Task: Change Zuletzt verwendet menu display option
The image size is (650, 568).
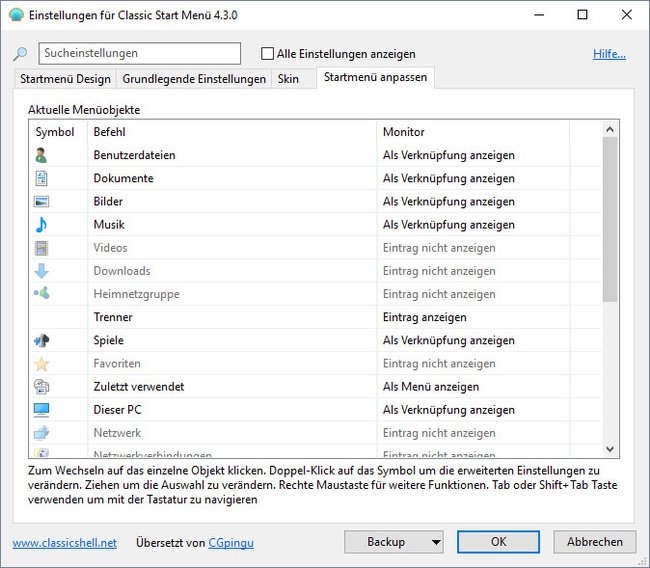Action: coord(431,387)
